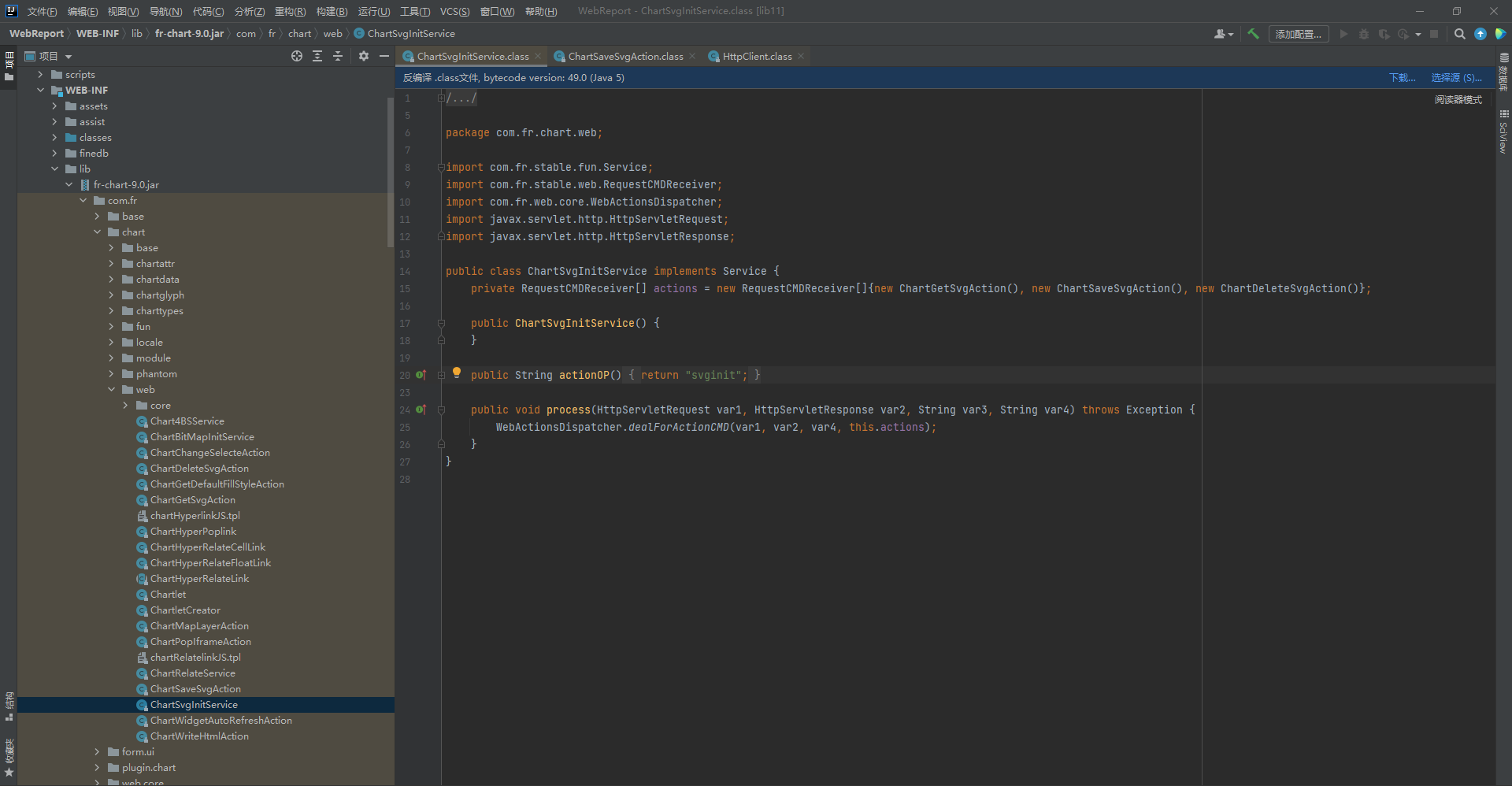Switch to HttpClient.class tab
The image size is (1512, 786).
(757, 56)
